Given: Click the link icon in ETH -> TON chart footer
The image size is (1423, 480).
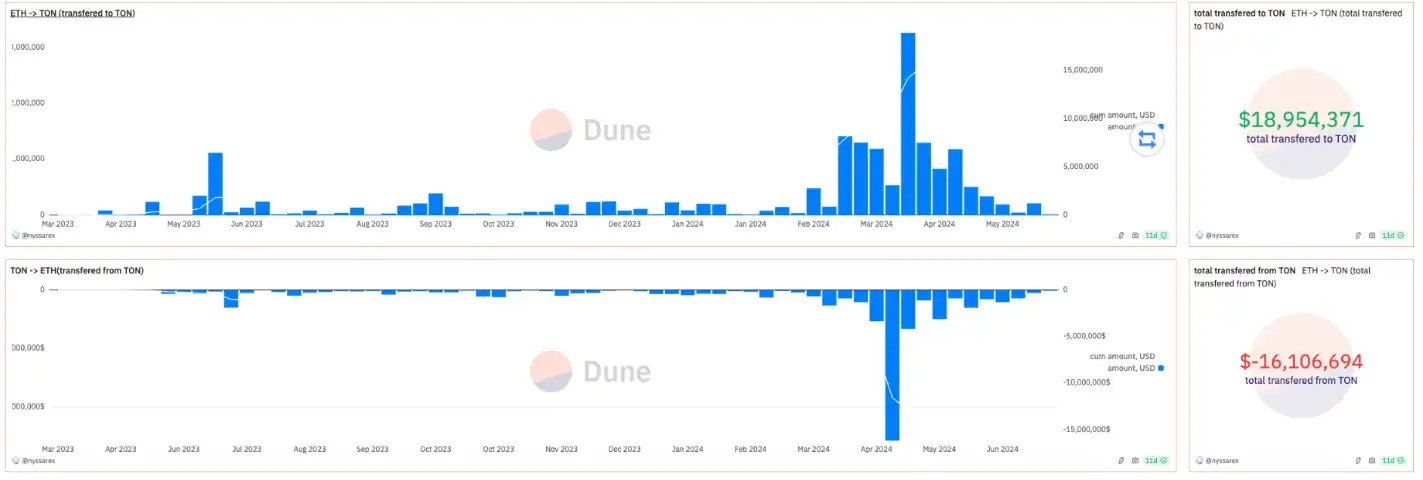Looking at the screenshot, I should pyautogui.click(x=1123, y=236).
